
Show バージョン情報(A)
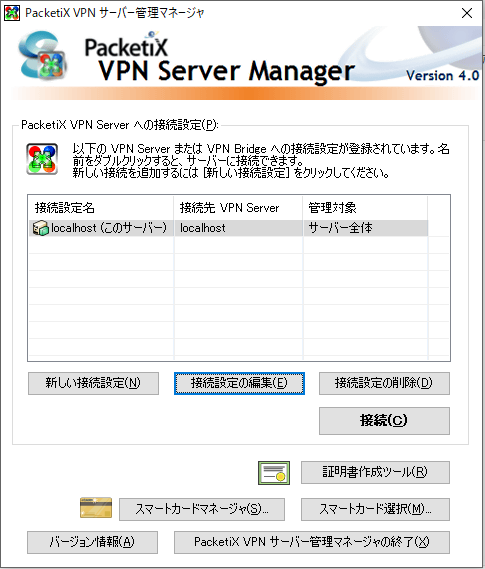pos(92,543)
